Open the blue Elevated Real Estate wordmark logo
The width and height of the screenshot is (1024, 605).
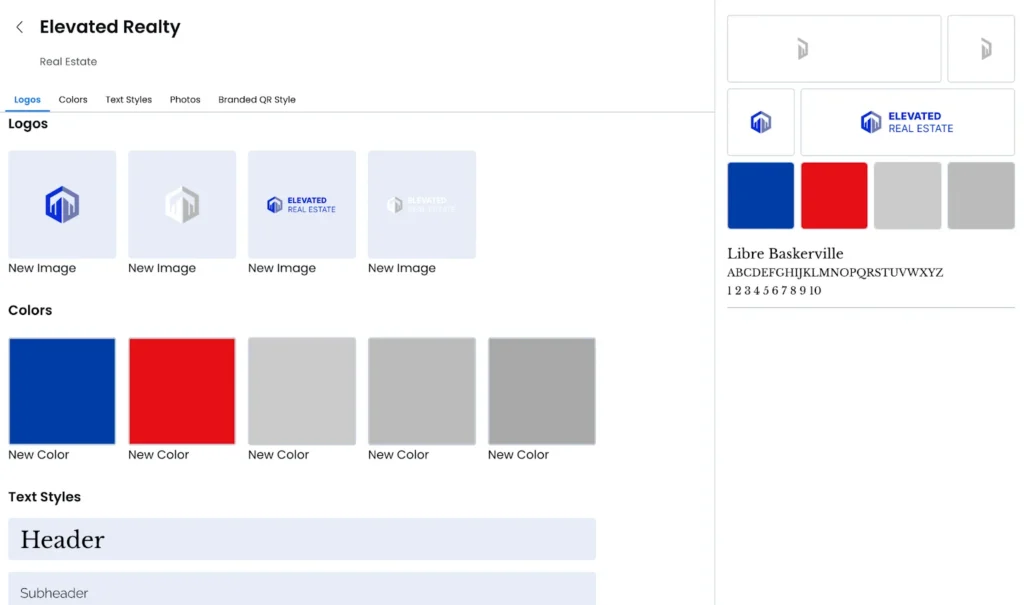(302, 204)
